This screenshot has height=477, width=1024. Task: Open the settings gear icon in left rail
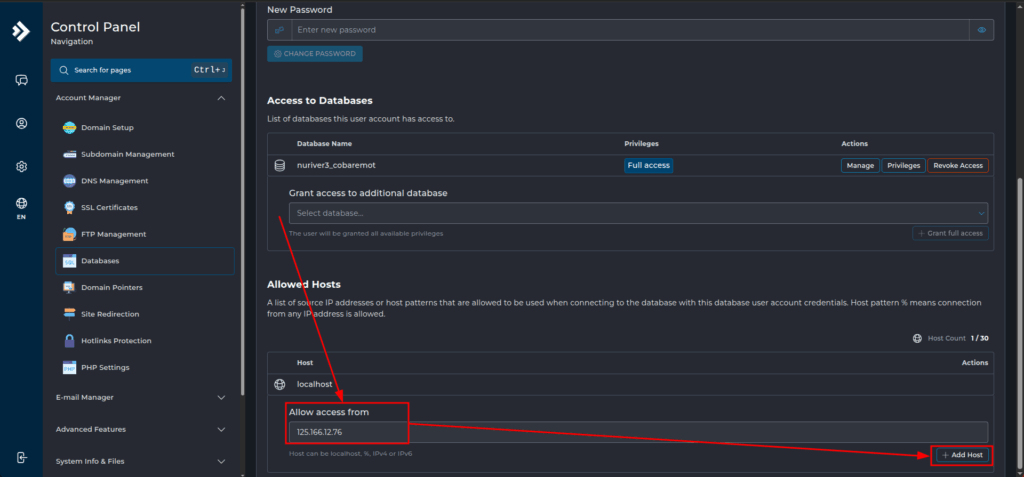[21, 167]
